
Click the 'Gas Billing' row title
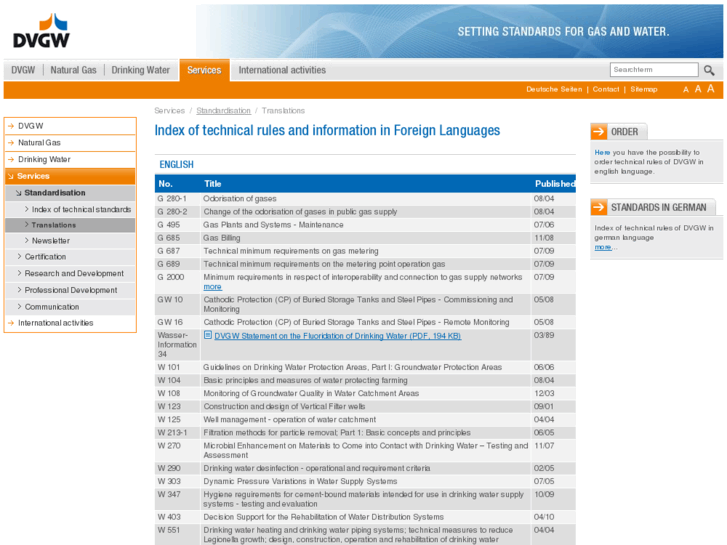coord(222,238)
